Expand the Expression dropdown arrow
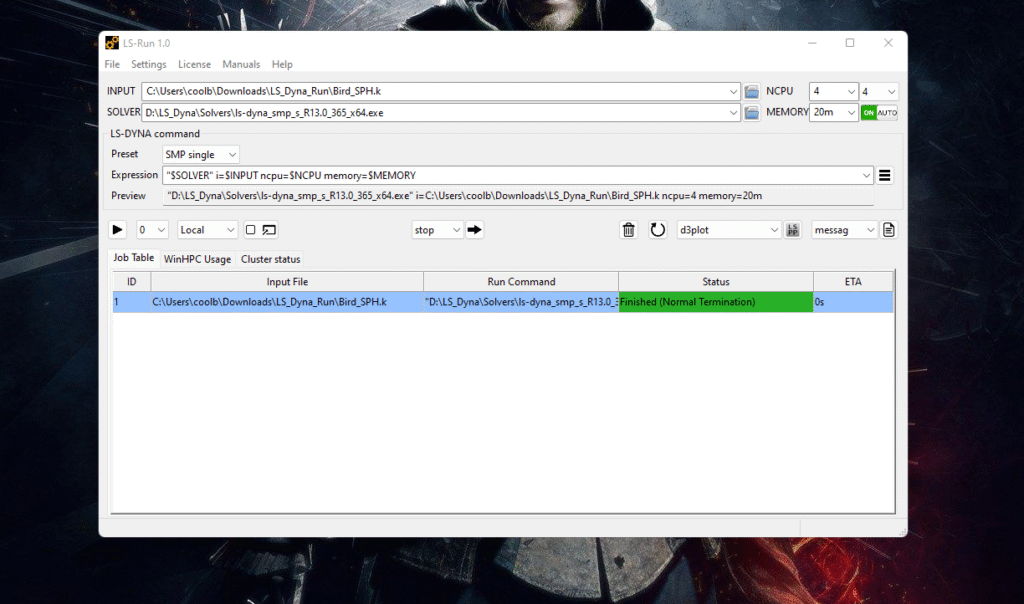This screenshot has width=1024, height=604. click(866, 176)
